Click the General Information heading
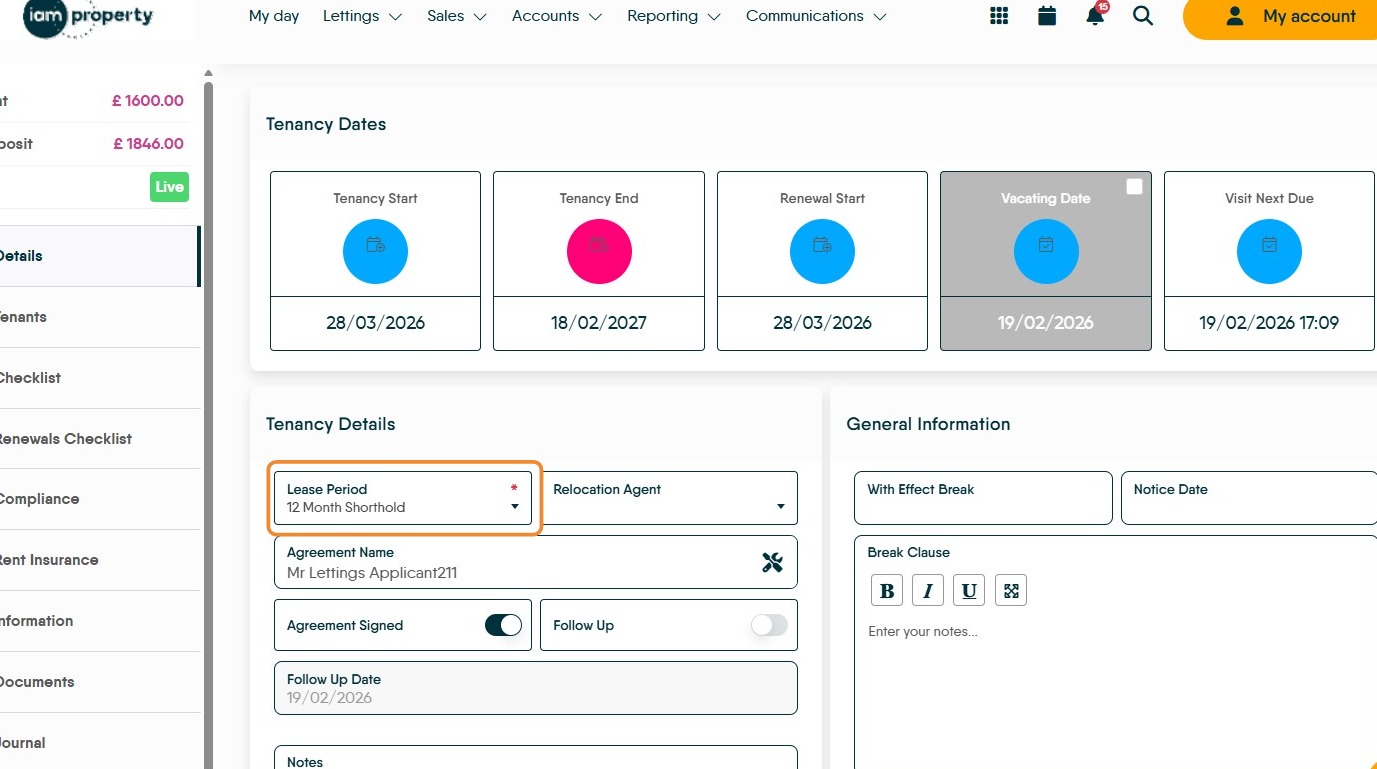This screenshot has width=1377, height=769. [929, 424]
